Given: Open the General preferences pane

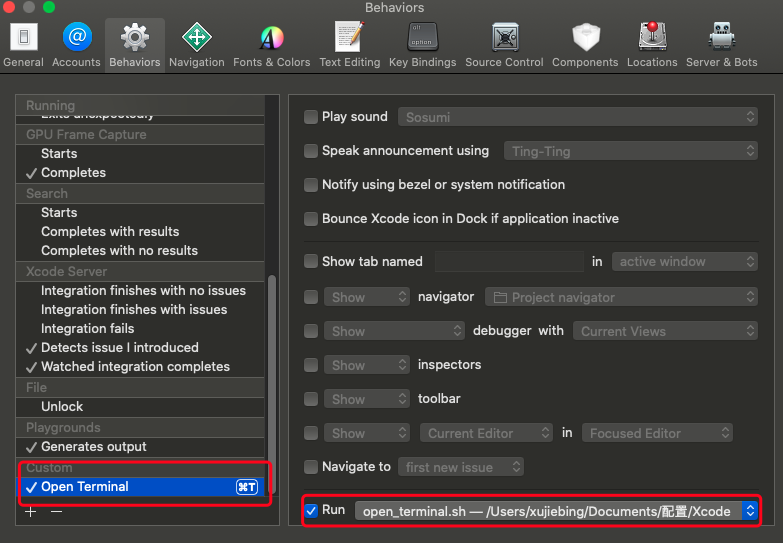Looking at the screenshot, I should point(23,45).
